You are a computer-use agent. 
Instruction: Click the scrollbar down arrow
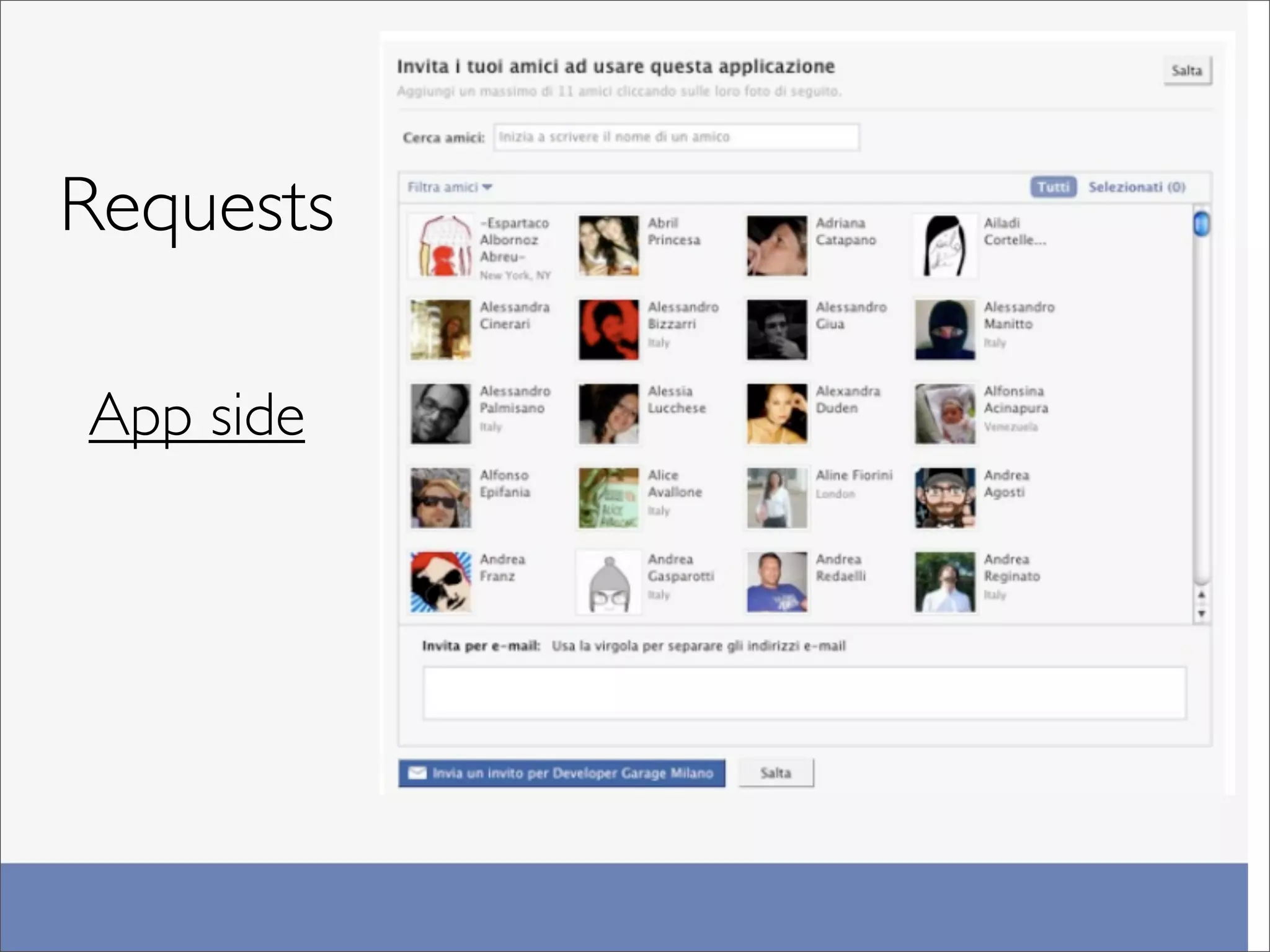tap(1201, 614)
